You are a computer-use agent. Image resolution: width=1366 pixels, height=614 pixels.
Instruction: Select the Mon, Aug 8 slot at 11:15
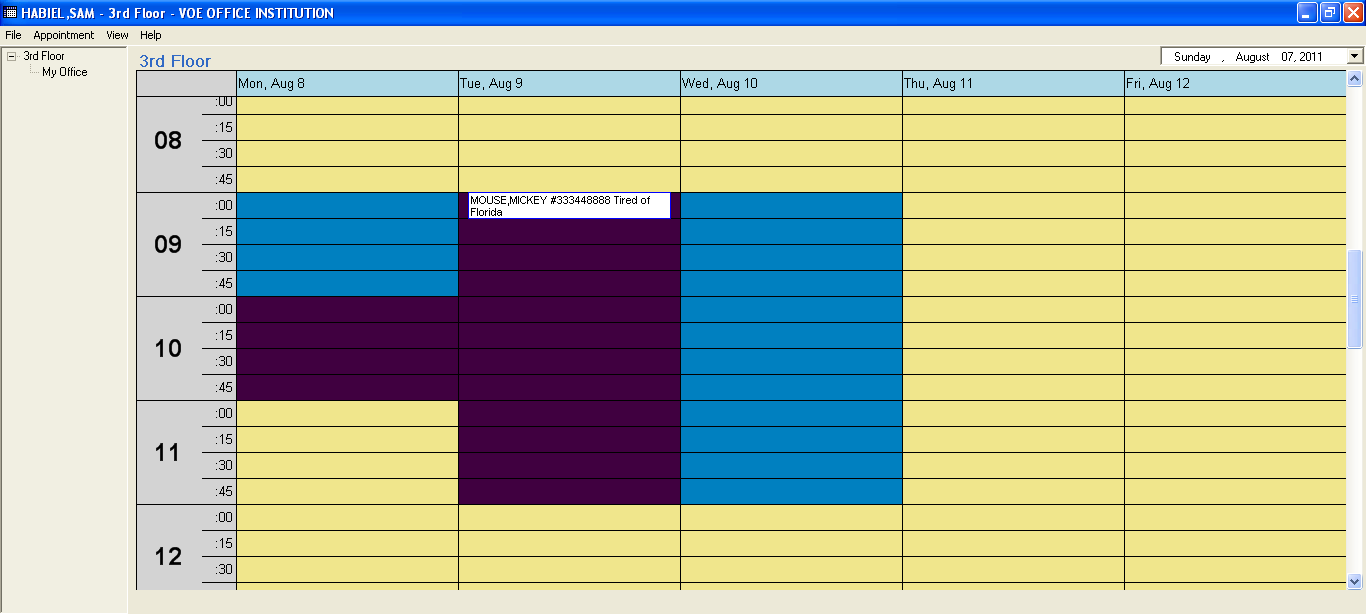click(347, 440)
